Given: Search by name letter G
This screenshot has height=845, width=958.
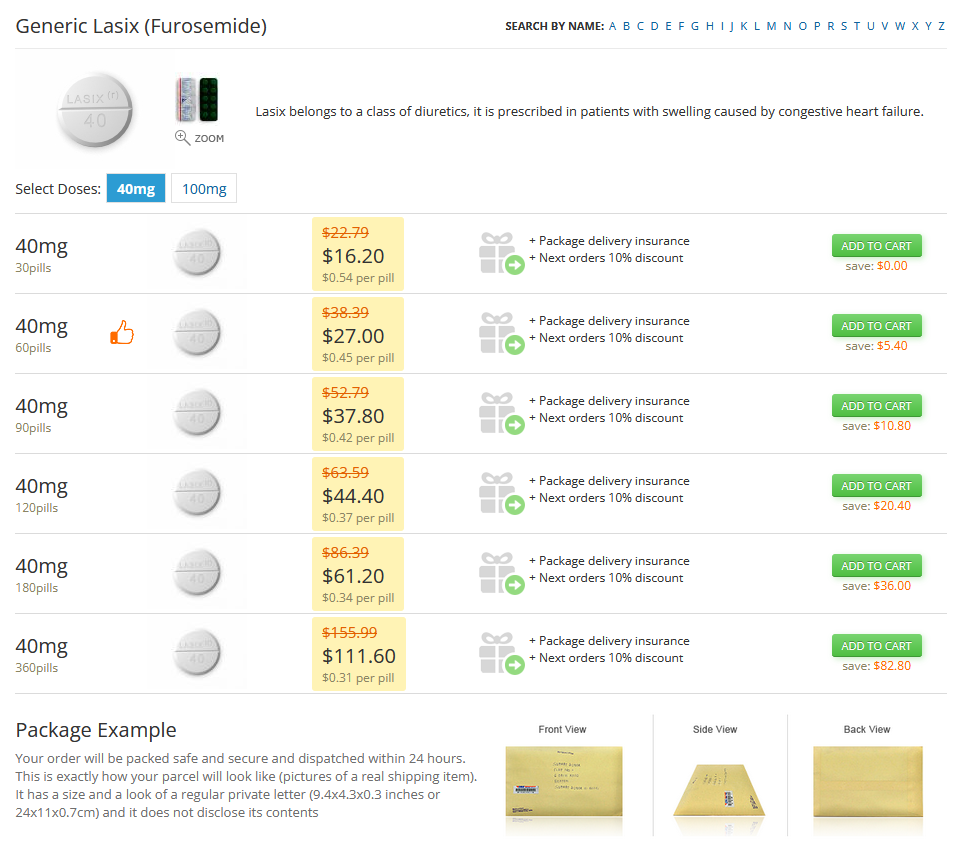Looking at the screenshot, I should pos(695,26).
